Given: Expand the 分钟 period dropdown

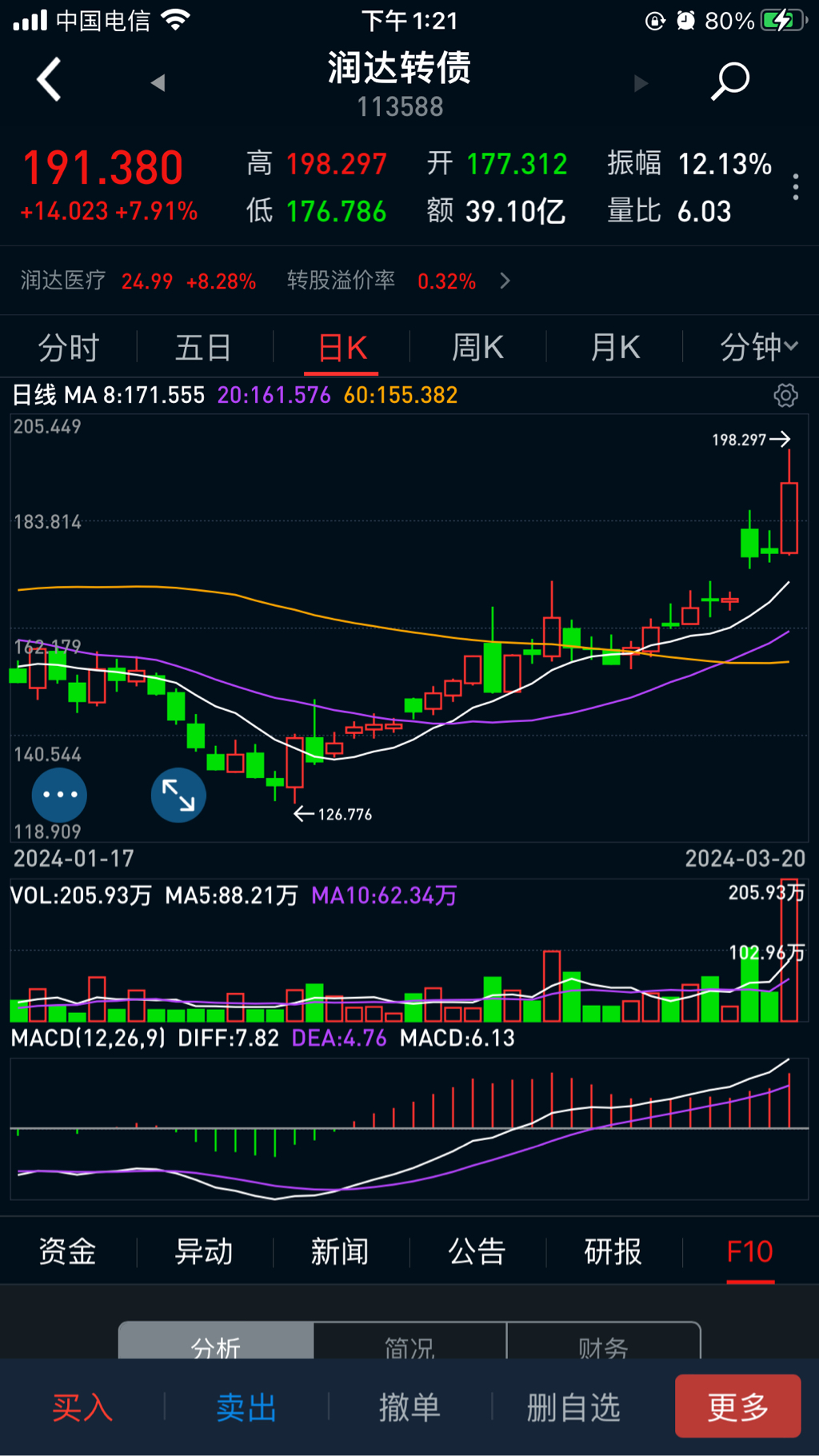Looking at the screenshot, I should tap(759, 347).
